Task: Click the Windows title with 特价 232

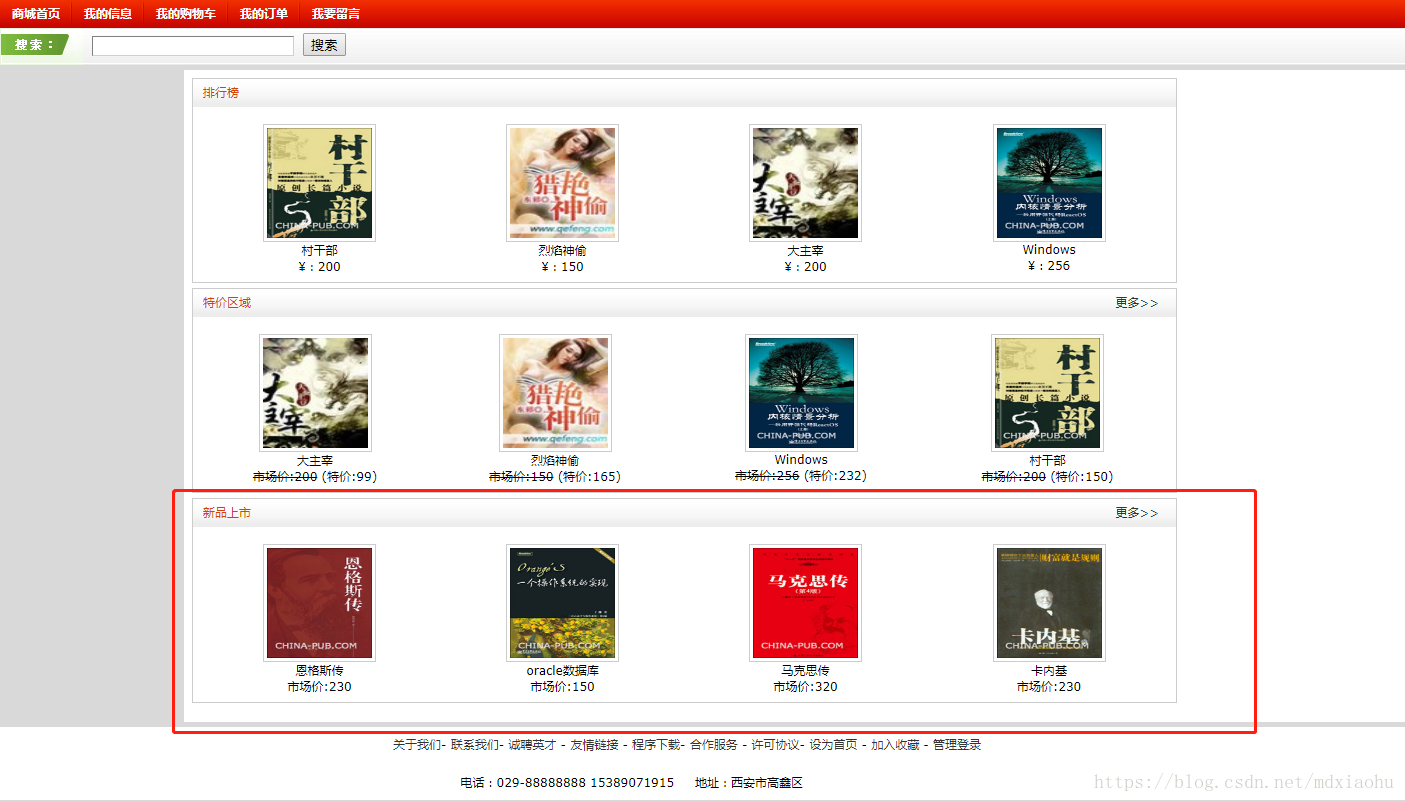Action: coord(801,460)
